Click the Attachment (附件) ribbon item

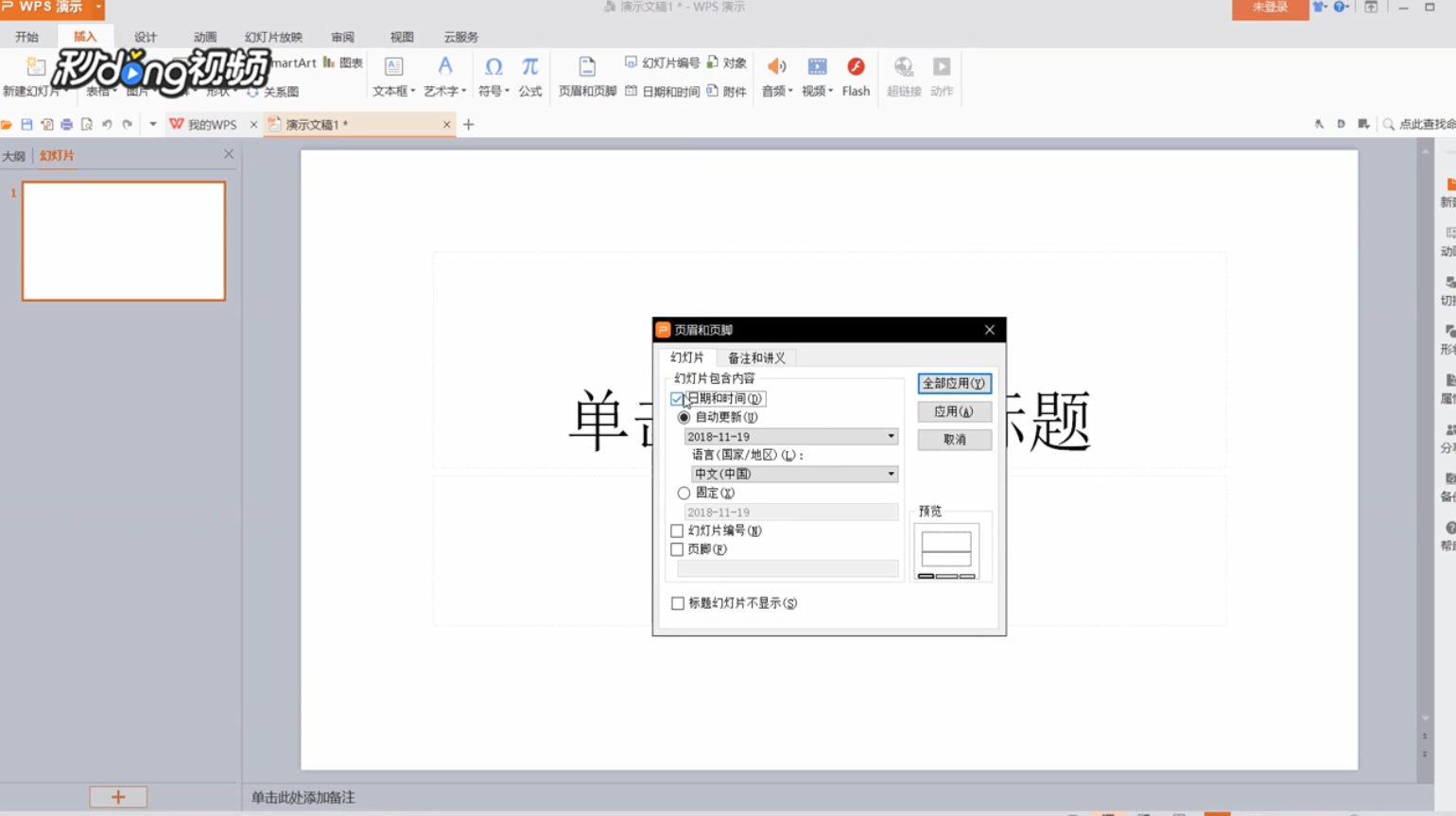click(726, 92)
